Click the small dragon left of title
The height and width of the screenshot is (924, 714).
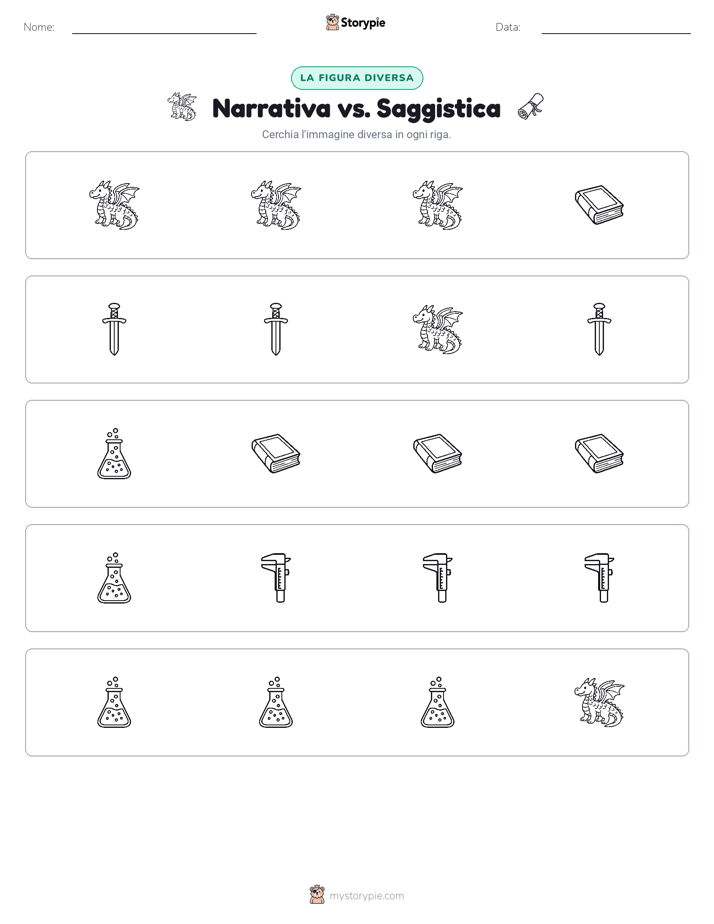182,107
